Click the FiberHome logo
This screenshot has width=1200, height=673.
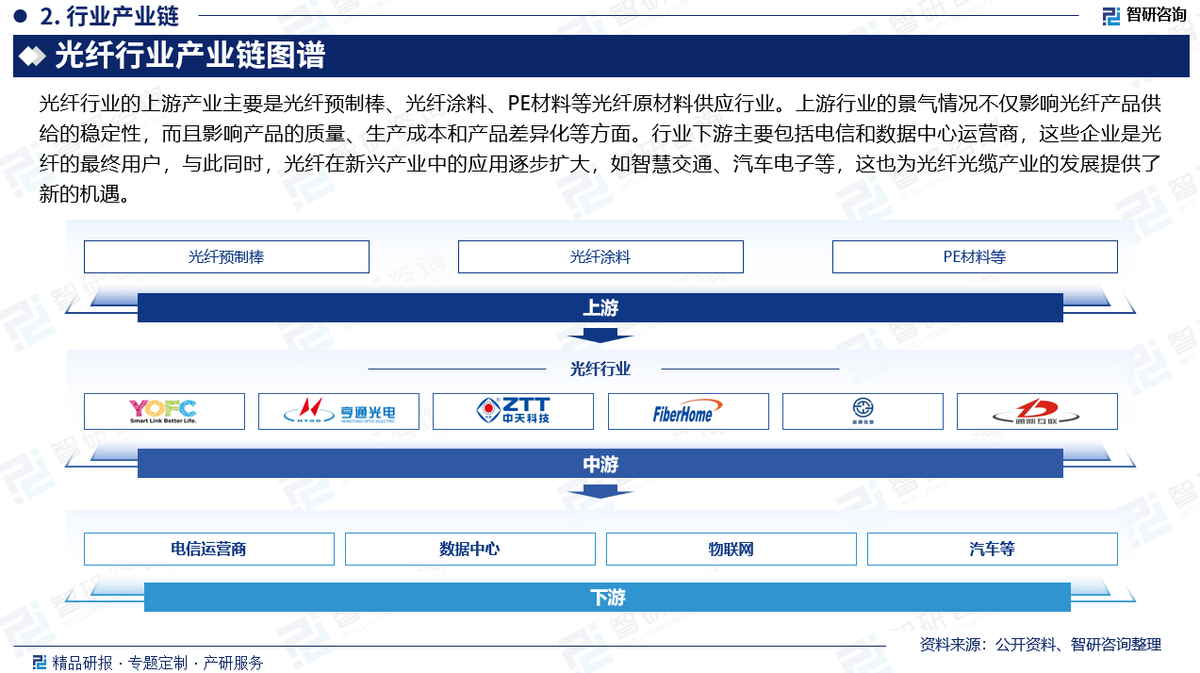(687, 411)
